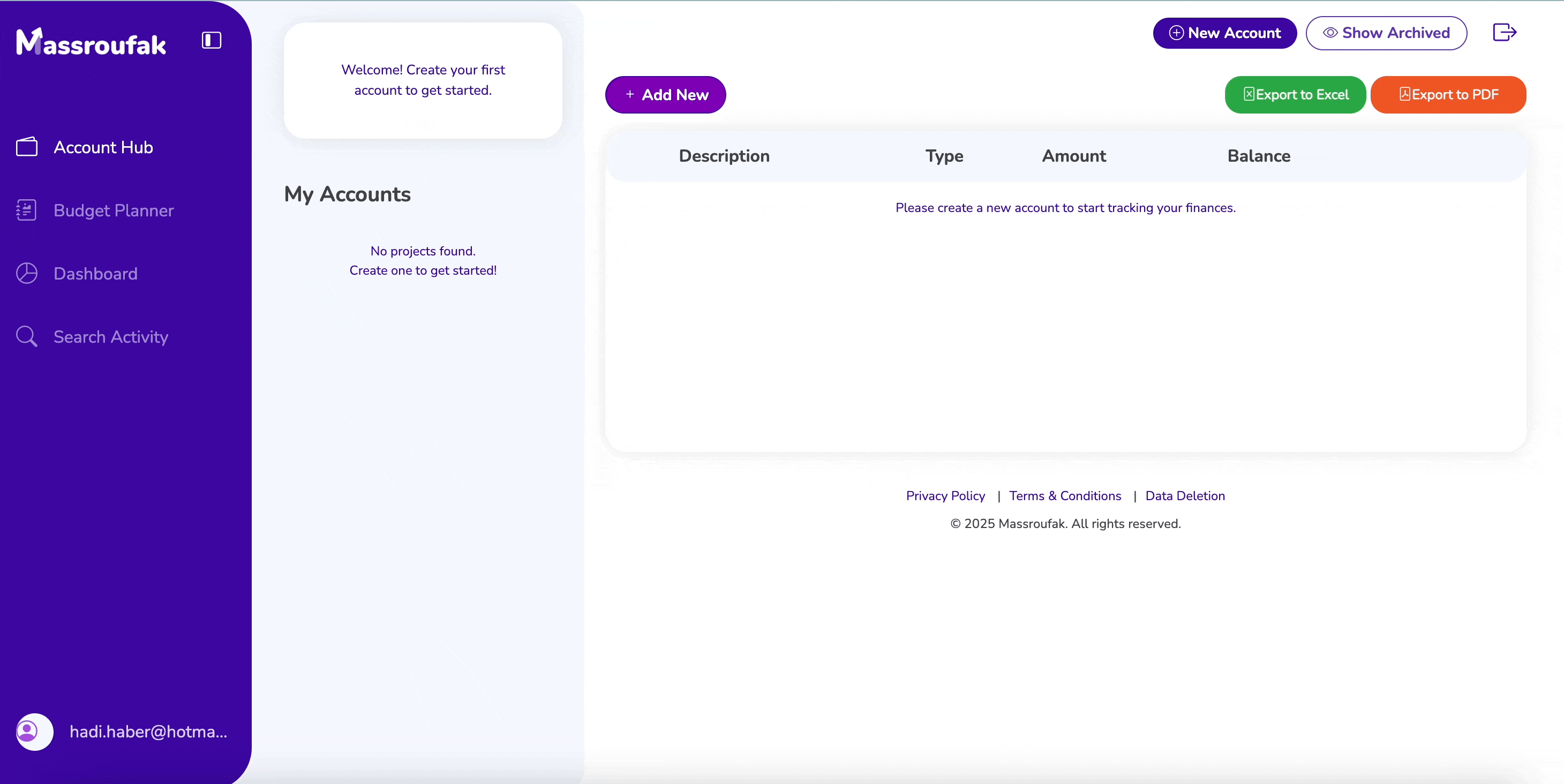Screen dimensions: 1564x784
Task: Click the profile avatar at bottom left
Action: [33, 731]
